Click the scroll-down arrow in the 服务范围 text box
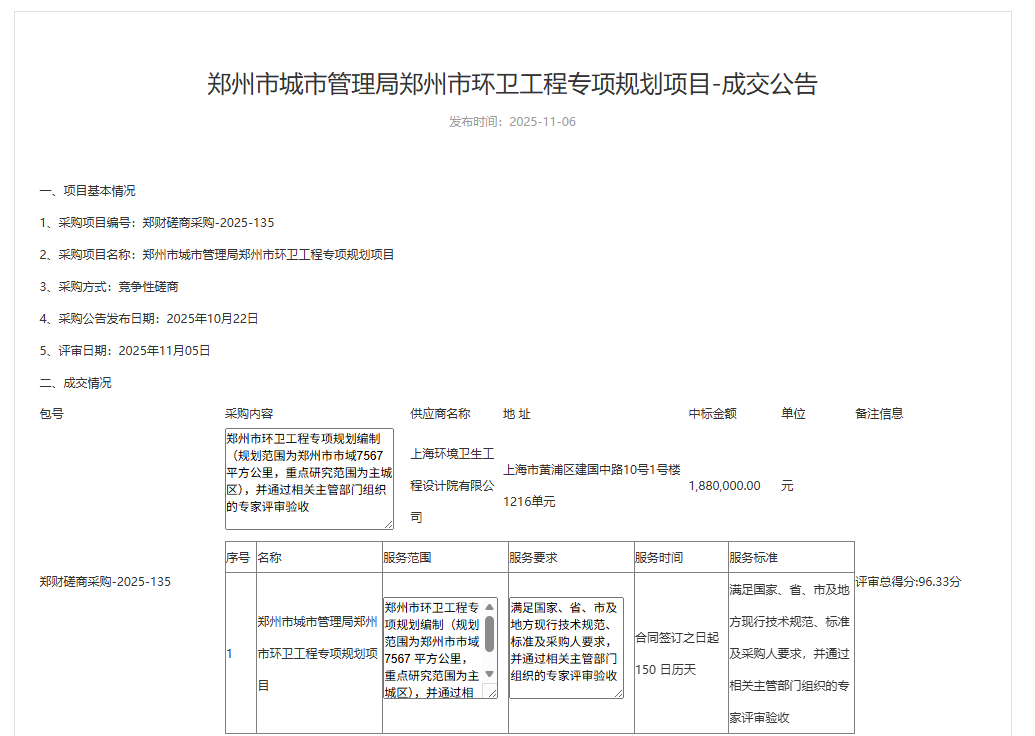This screenshot has width=1035, height=736. (x=490, y=674)
